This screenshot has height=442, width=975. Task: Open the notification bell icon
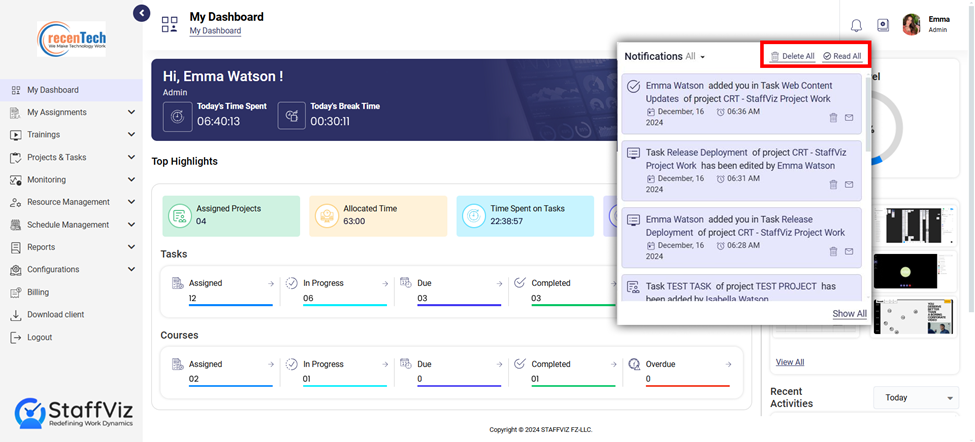[856, 25]
